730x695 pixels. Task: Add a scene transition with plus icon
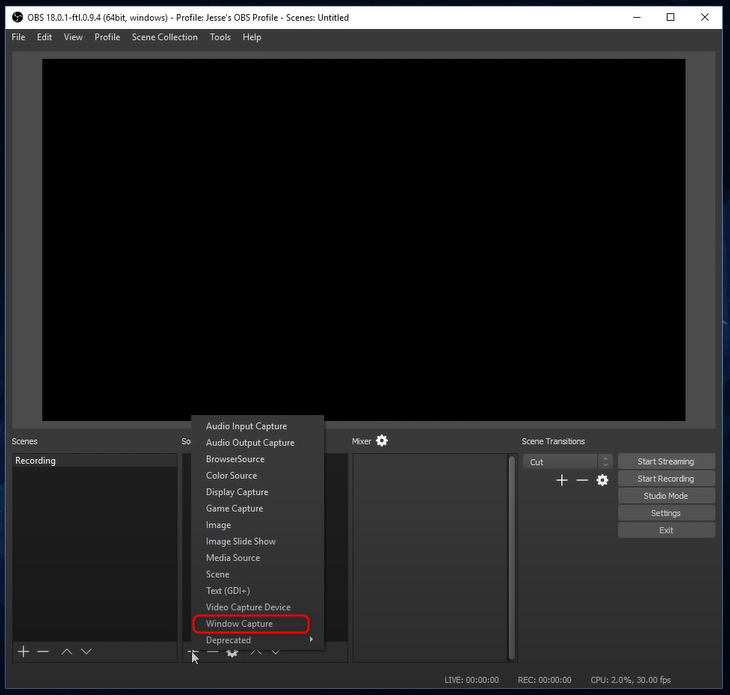pos(562,480)
